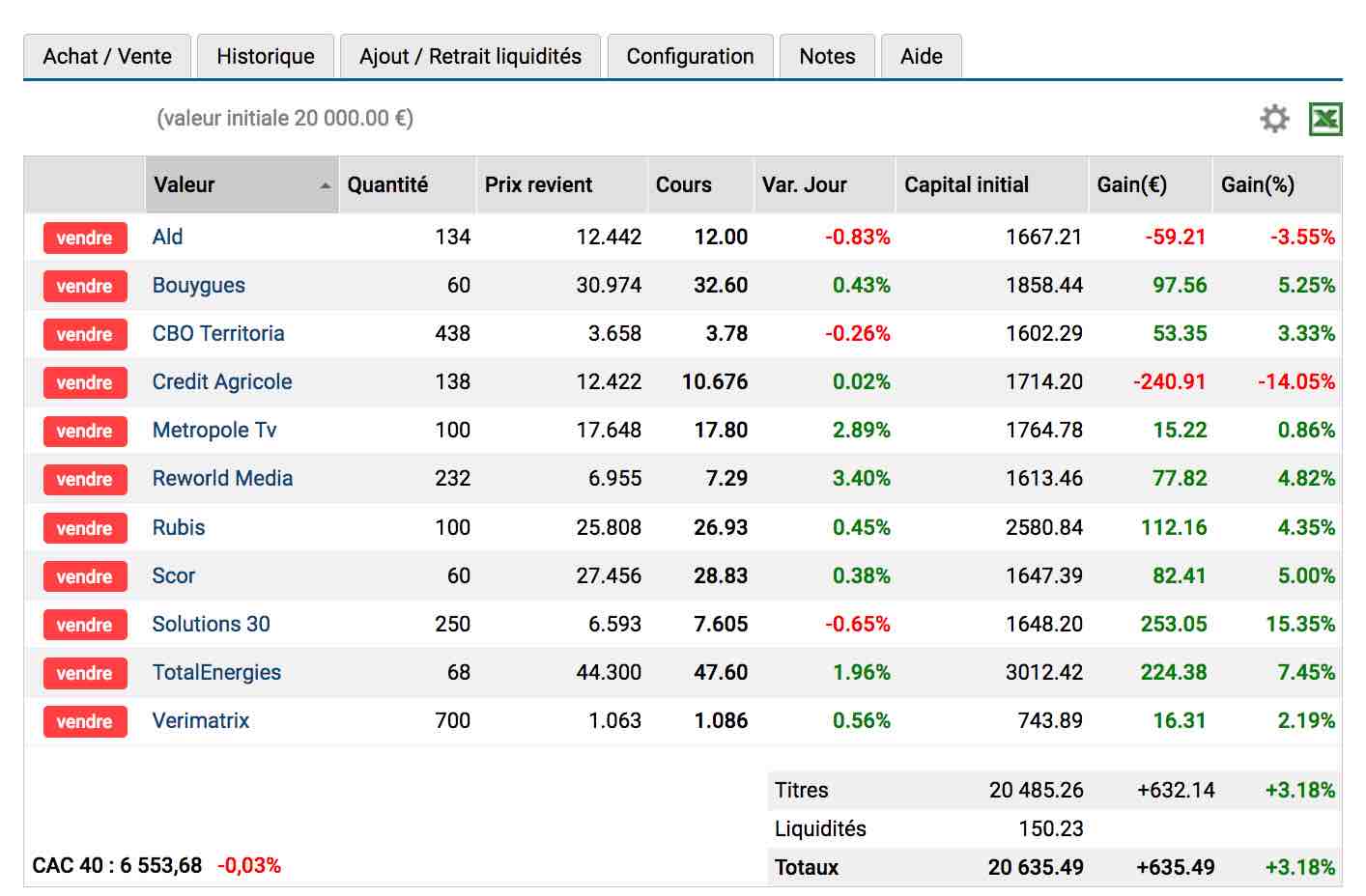Select the Totaux percentage +3.18%
Image resolution: width=1366 pixels, height=896 pixels.
click(1300, 867)
